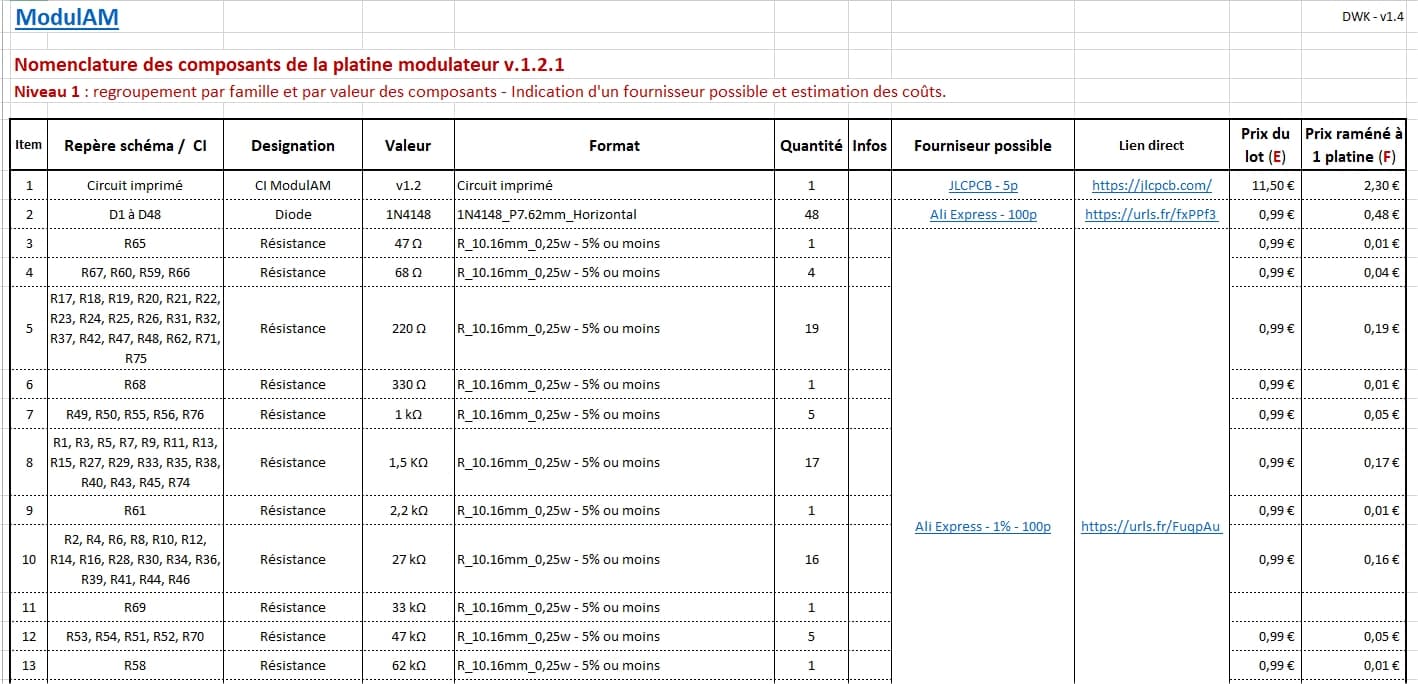The height and width of the screenshot is (684, 1418).
Task: Click the CI ModulAM designation cell
Action: point(292,185)
